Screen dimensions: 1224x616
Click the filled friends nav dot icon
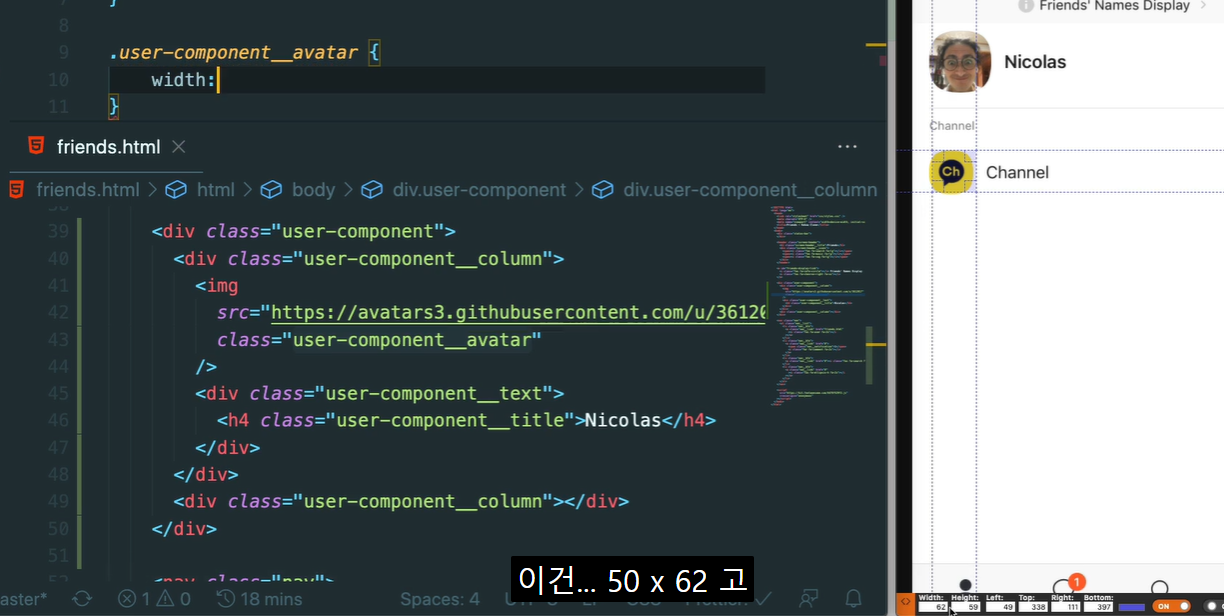pyautogui.click(x=965, y=585)
